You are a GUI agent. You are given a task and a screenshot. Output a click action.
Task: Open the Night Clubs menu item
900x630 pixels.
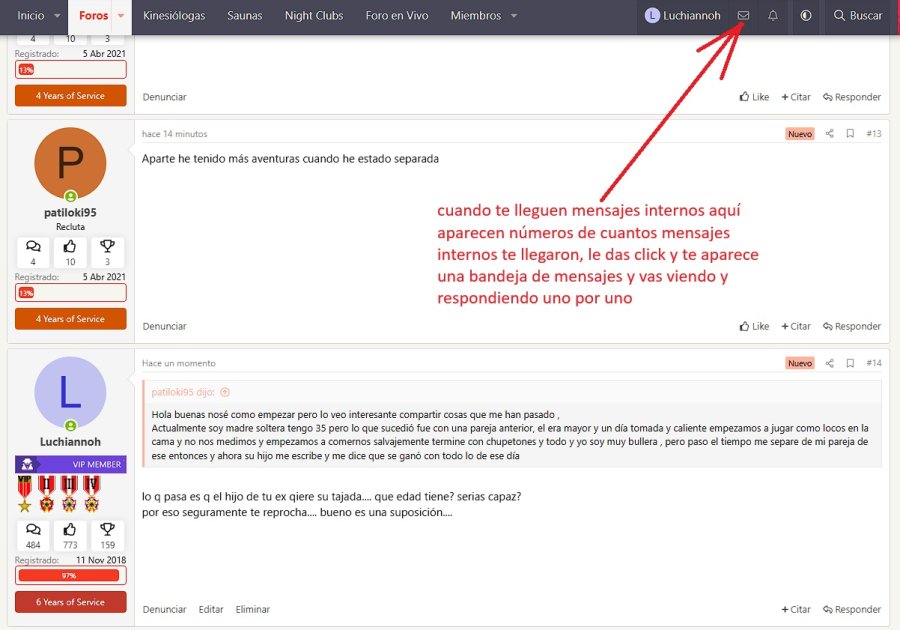click(x=313, y=16)
